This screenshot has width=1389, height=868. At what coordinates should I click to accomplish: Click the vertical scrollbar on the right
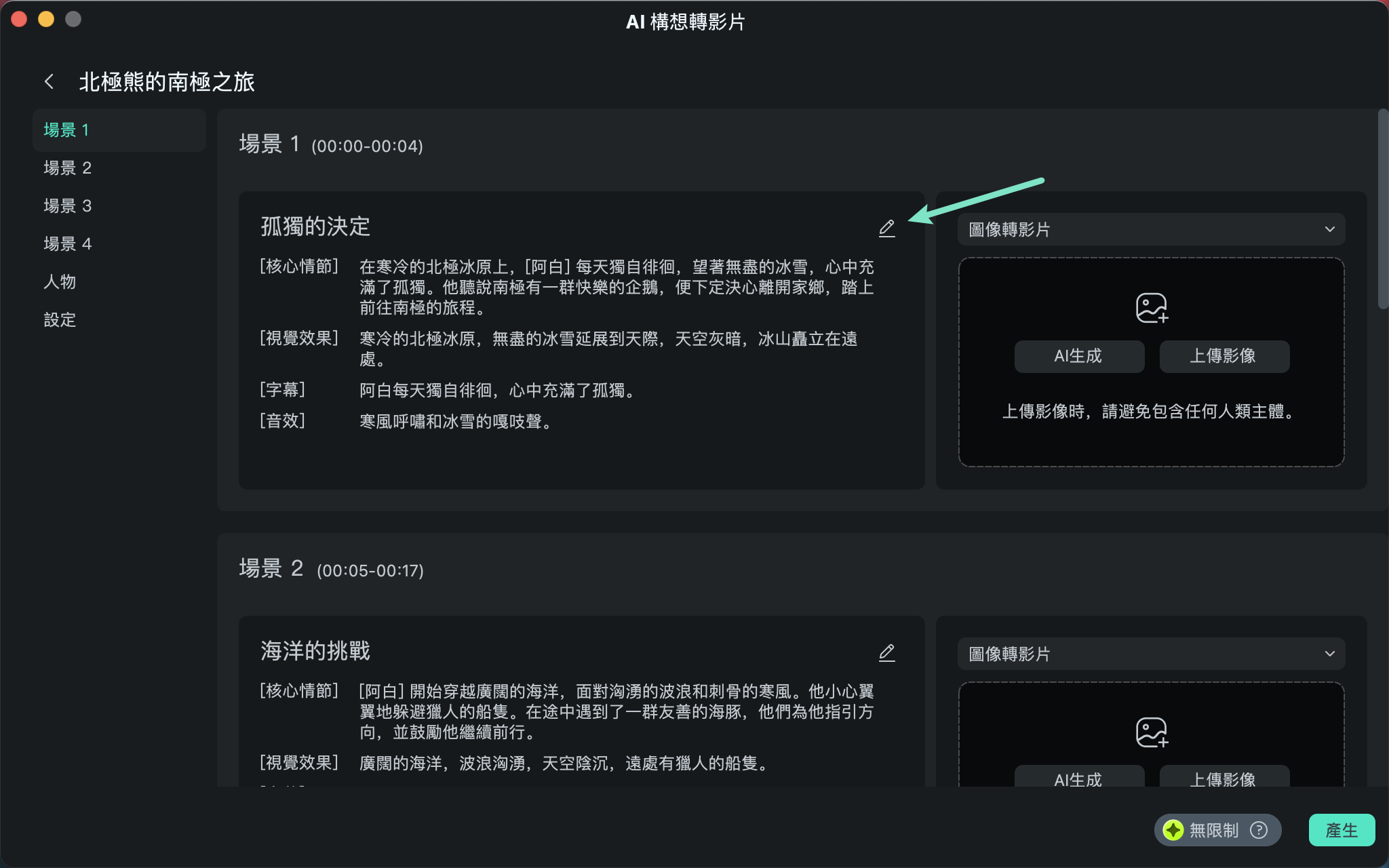tap(1383, 209)
